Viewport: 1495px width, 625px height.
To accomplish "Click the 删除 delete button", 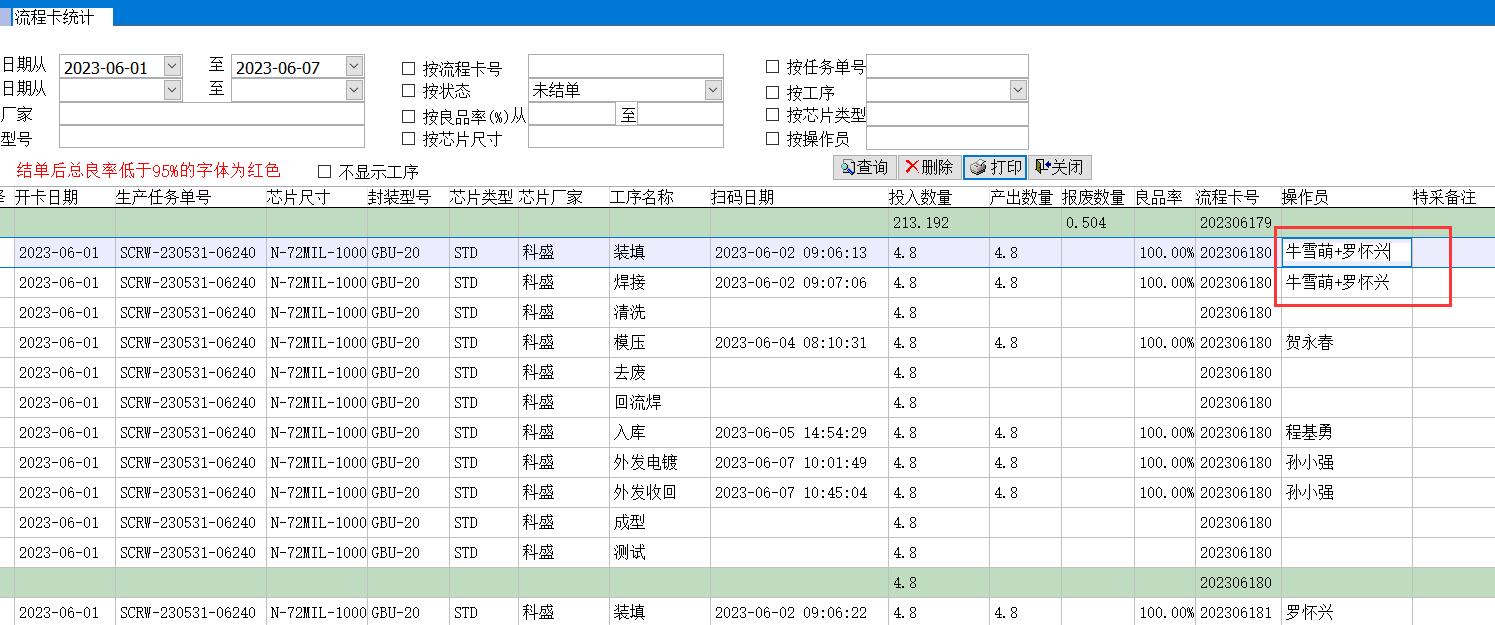I will [929, 167].
